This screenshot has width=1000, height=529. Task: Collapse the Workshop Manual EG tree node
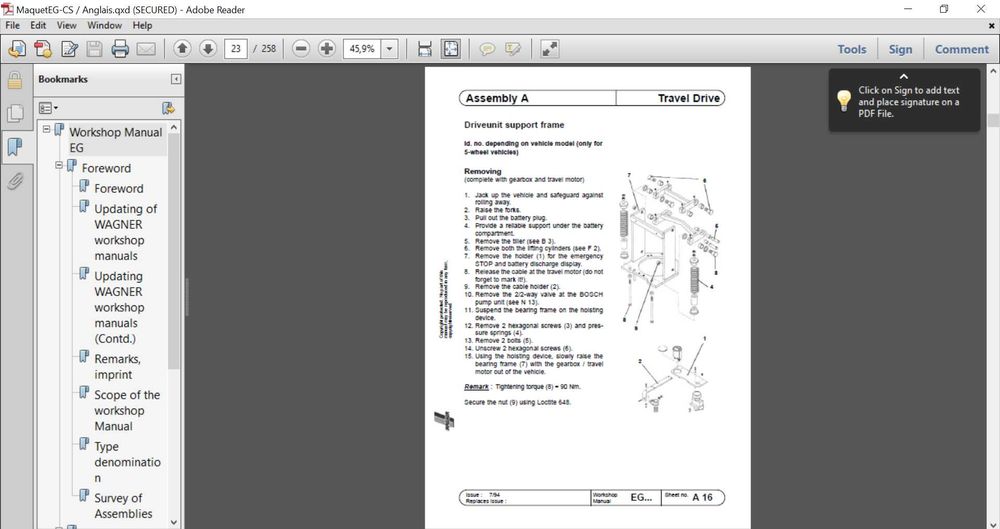(x=47, y=129)
